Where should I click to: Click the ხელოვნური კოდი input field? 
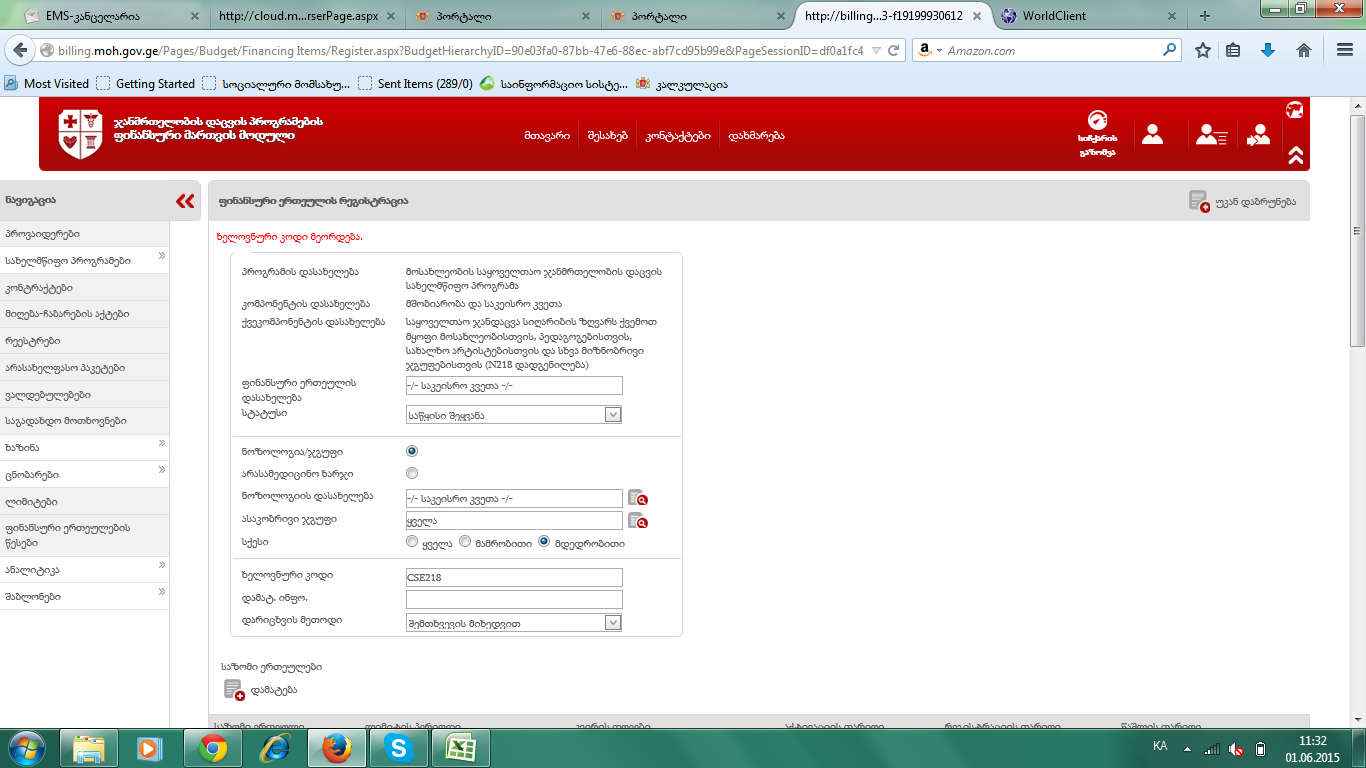click(x=514, y=577)
